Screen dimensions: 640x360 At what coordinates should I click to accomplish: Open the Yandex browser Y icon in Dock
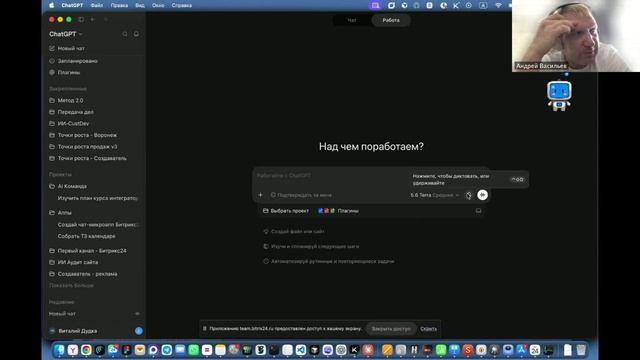[73, 350]
